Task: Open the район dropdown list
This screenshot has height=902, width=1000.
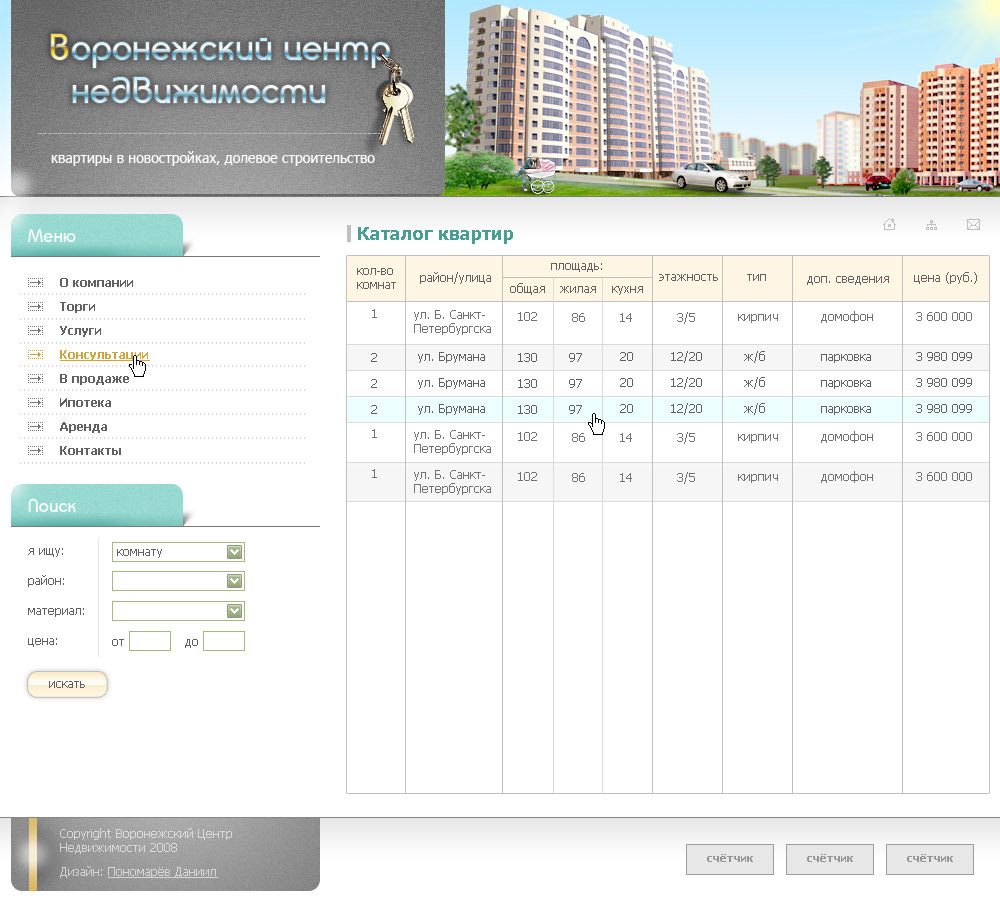Action: [178, 581]
